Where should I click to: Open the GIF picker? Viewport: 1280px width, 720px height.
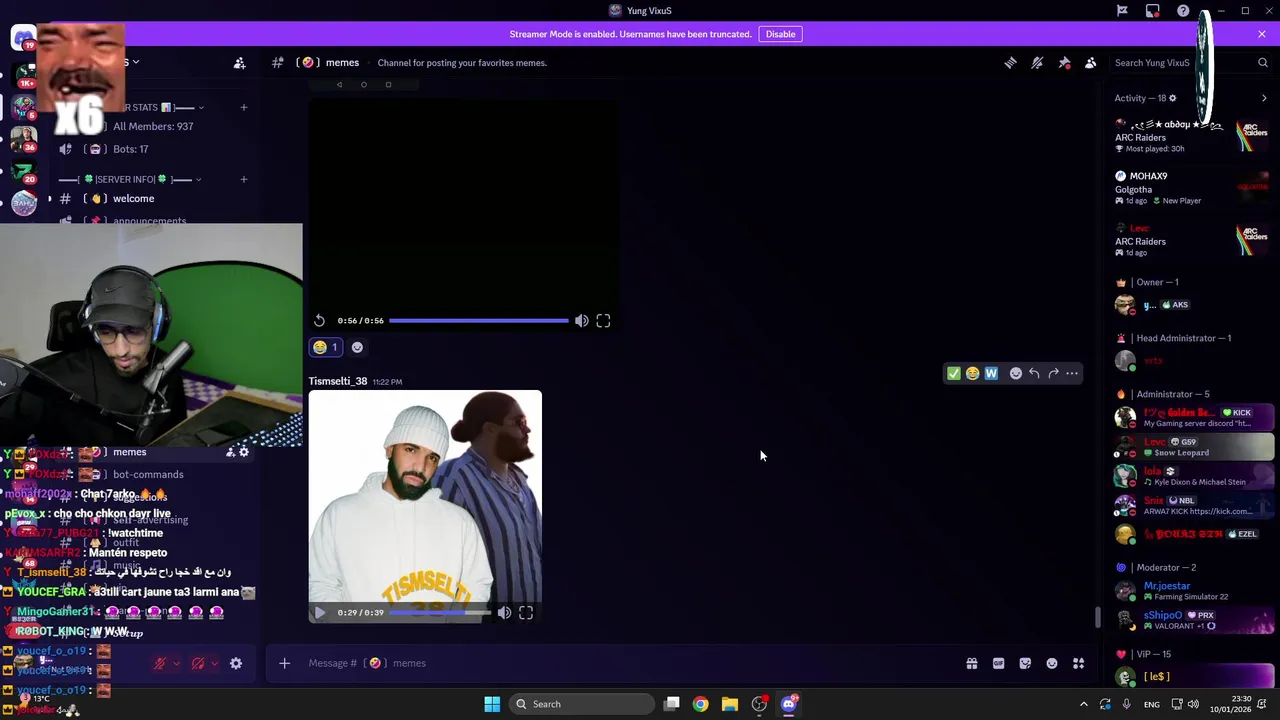point(998,663)
